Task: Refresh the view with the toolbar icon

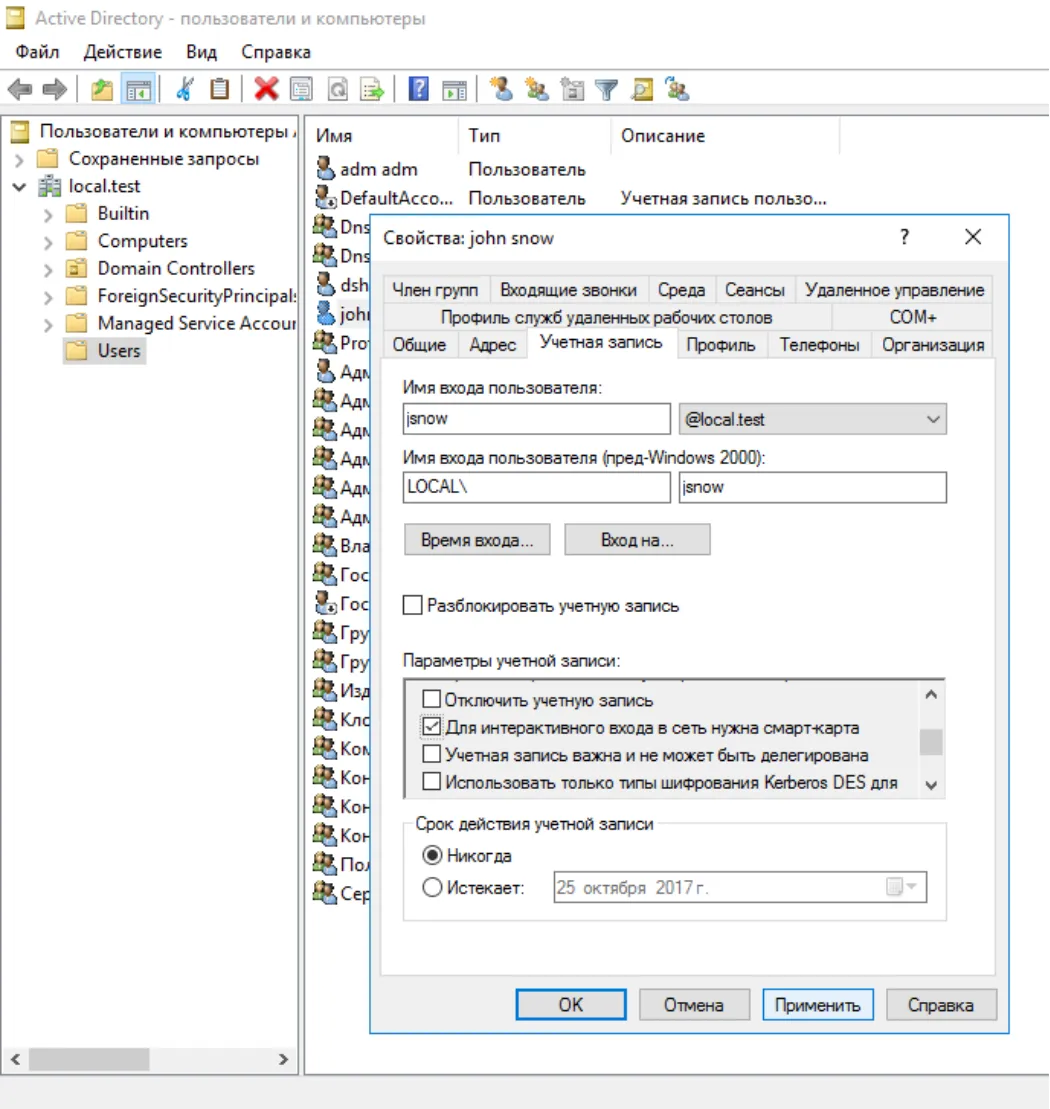Action: tap(337, 90)
